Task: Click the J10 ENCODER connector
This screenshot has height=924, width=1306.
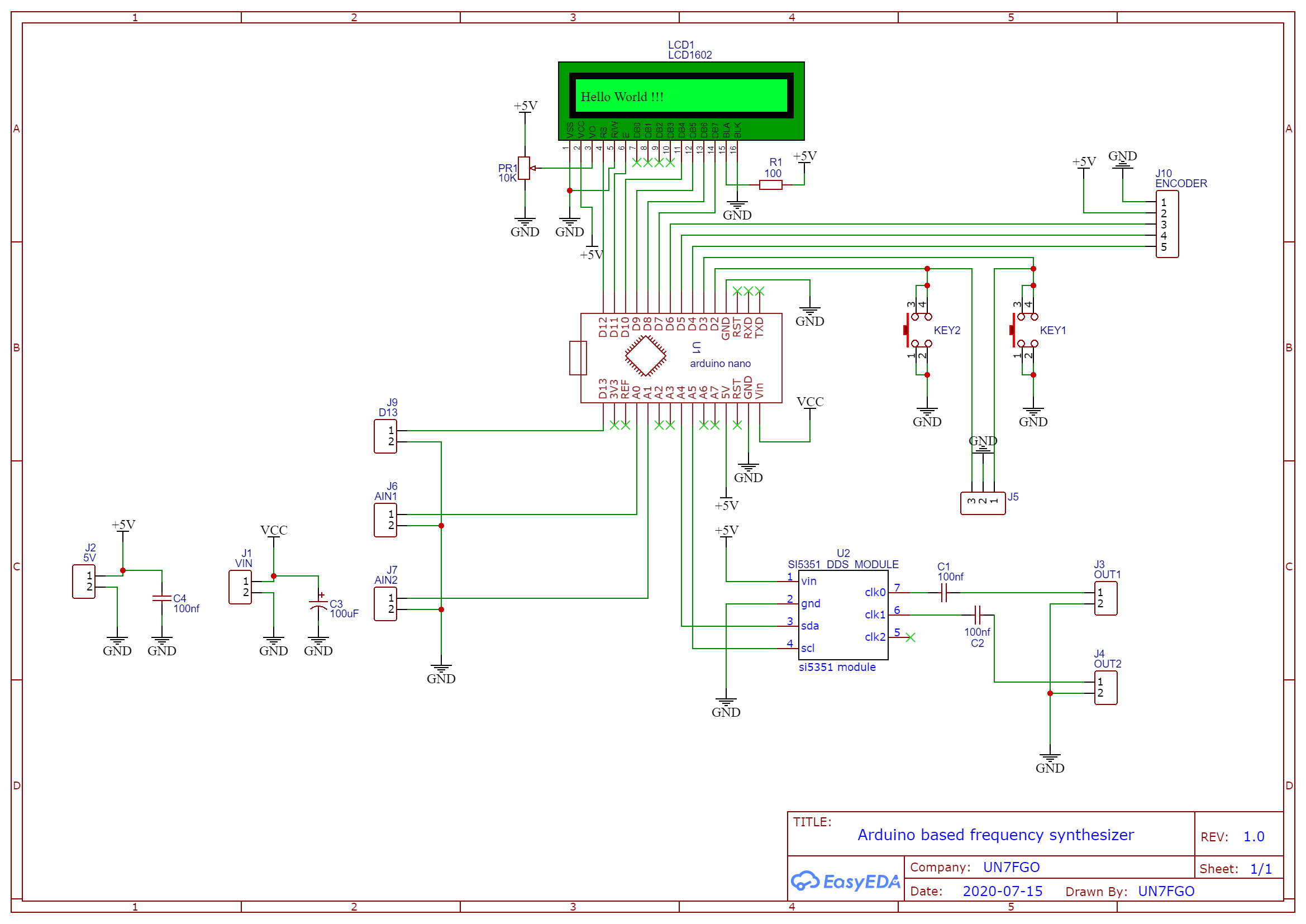Action: 1167,224
